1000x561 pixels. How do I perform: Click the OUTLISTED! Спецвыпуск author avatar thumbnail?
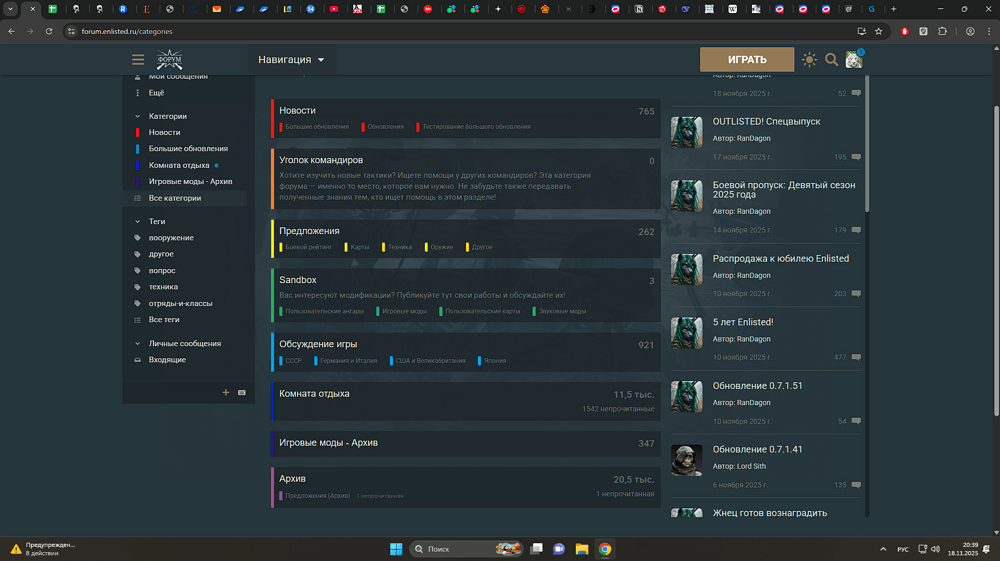pyautogui.click(x=686, y=132)
